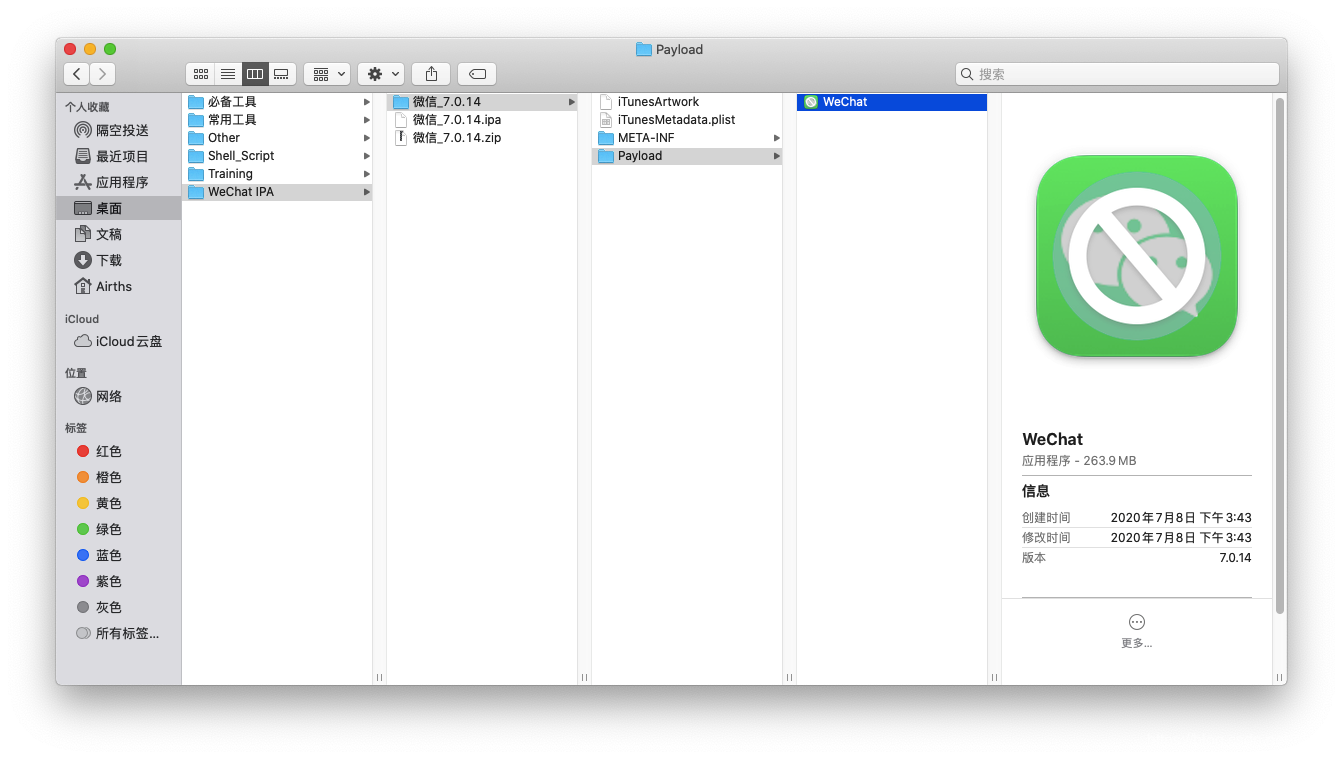1343x759 pixels.
Task: Open iCloud云盘 in the sidebar
Action: [x=118, y=341]
